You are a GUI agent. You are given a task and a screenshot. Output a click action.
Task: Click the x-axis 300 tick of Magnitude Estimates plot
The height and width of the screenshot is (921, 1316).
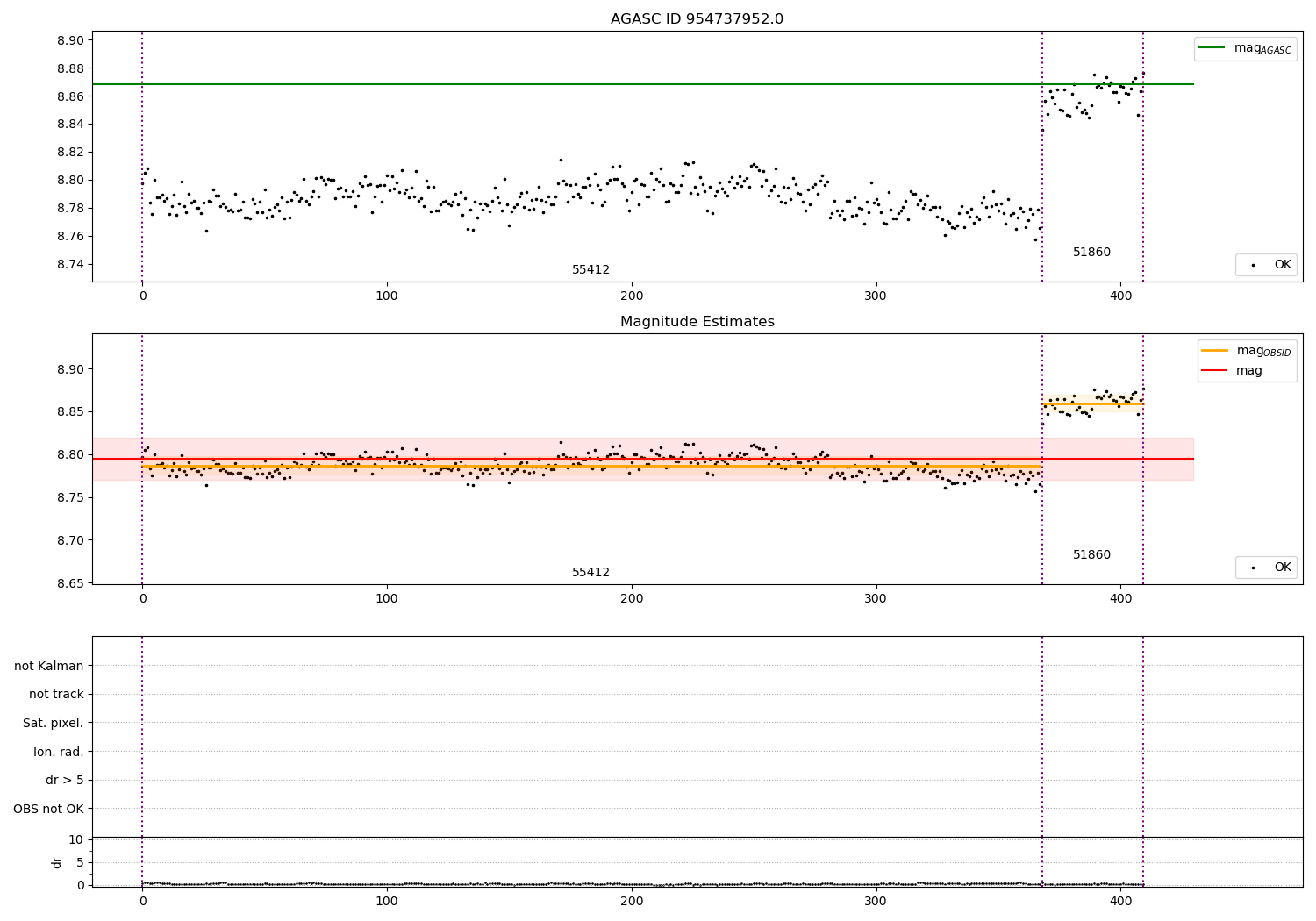pos(876,599)
